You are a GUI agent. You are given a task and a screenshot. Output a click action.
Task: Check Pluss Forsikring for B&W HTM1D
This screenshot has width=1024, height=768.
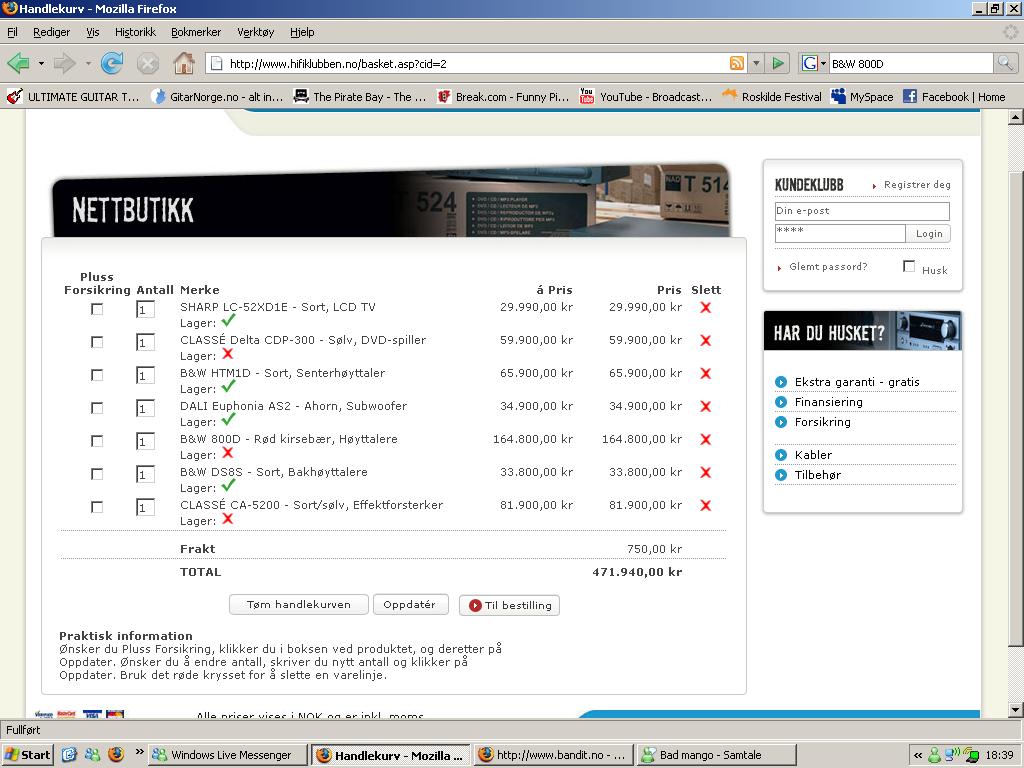click(97, 375)
